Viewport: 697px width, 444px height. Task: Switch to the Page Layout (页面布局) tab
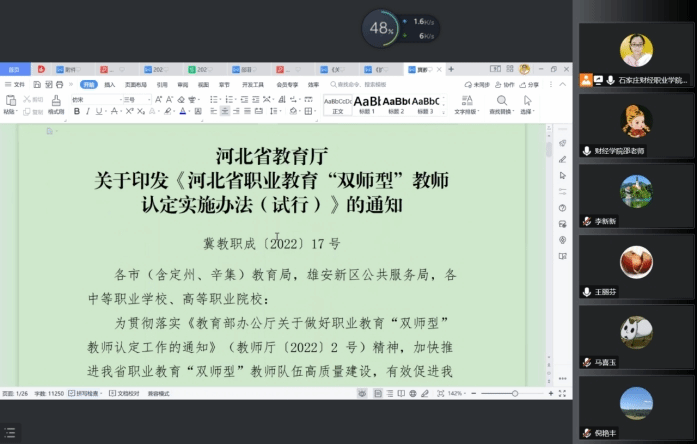[136, 84]
